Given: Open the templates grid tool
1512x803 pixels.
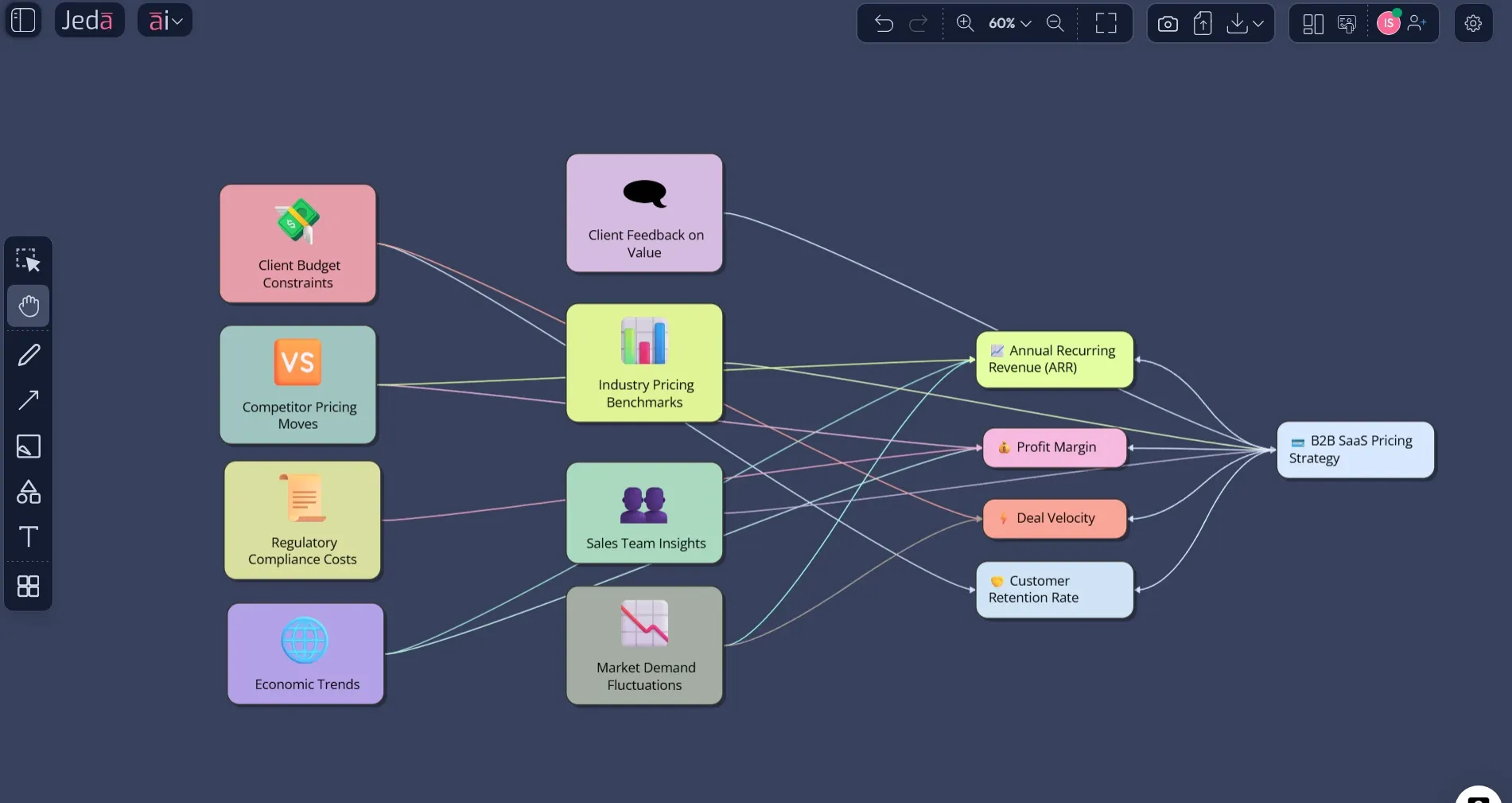Looking at the screenshot, I should click(x=28, y=587).
